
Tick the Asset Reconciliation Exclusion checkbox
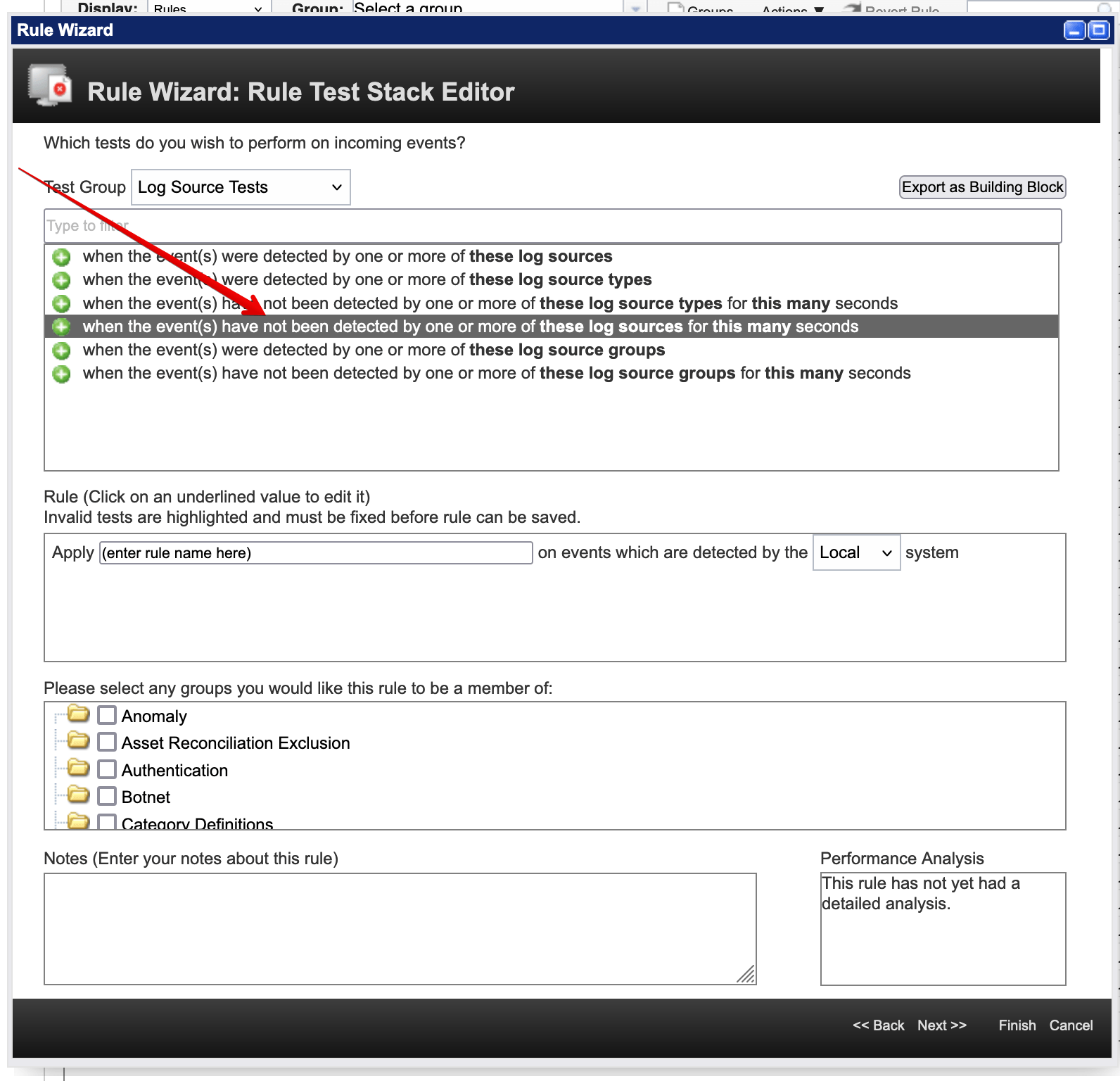(107, 742)
